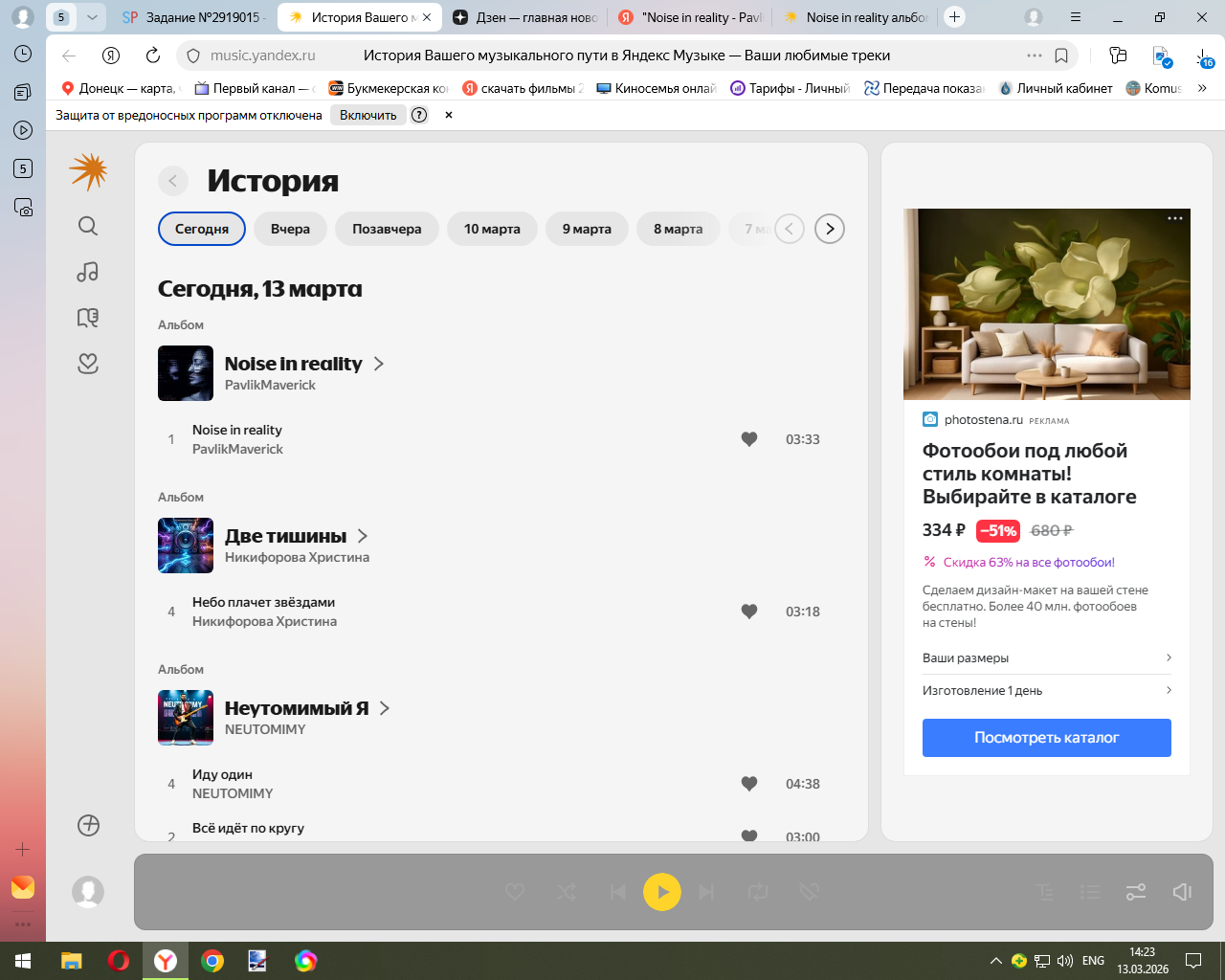Open address bar three-dot page menu
Image resolution: width=1225 pixels, height=980 pixels.
tap(1035, 56)
